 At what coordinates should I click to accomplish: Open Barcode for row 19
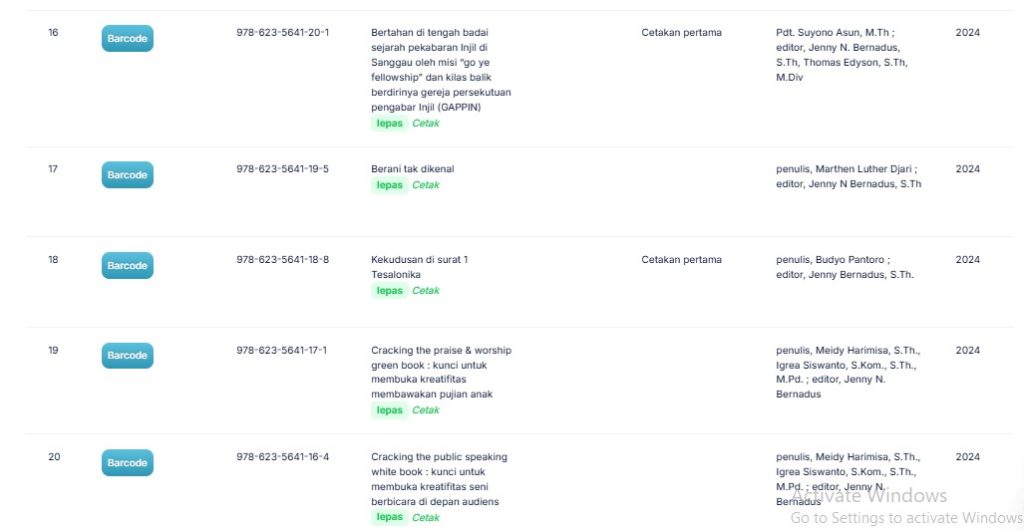(127, 356)
